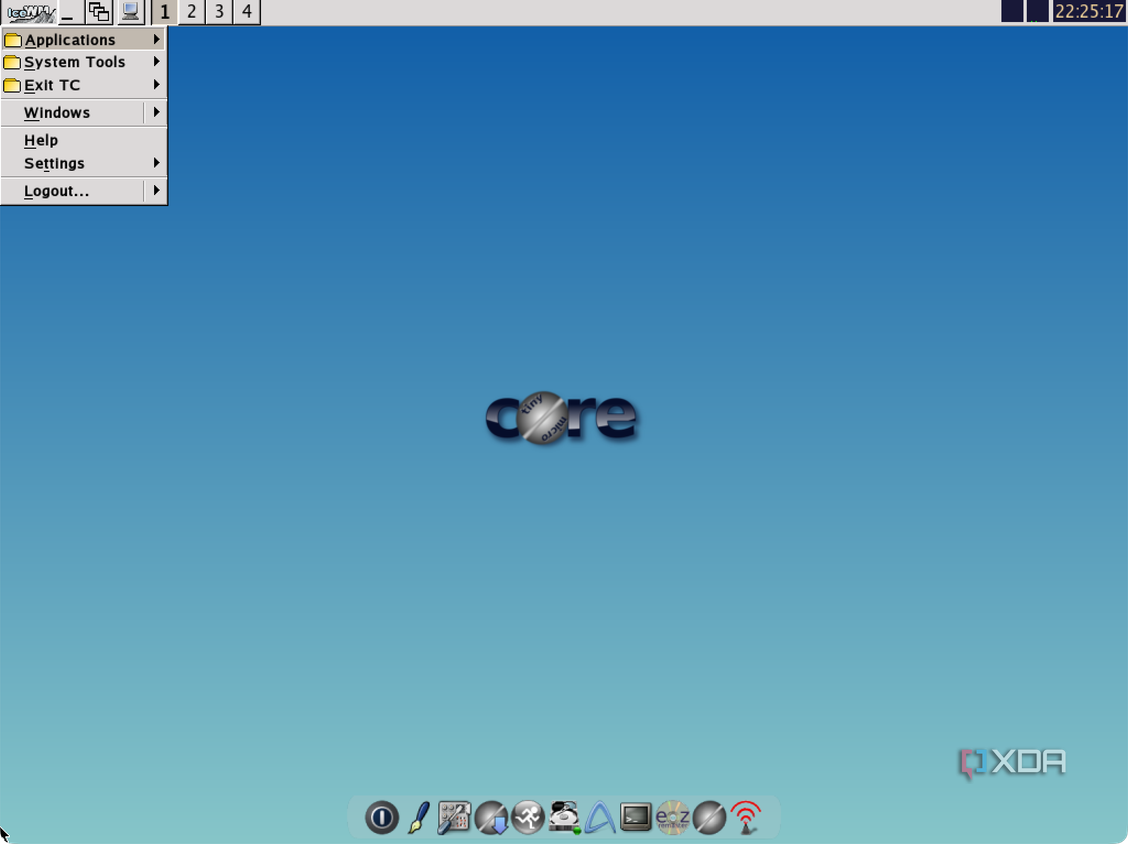Image resolution: width=1128 pixels, height=844 pixels.
Task: Expand the Windows submenu arrow
Action: click(156, 112)
